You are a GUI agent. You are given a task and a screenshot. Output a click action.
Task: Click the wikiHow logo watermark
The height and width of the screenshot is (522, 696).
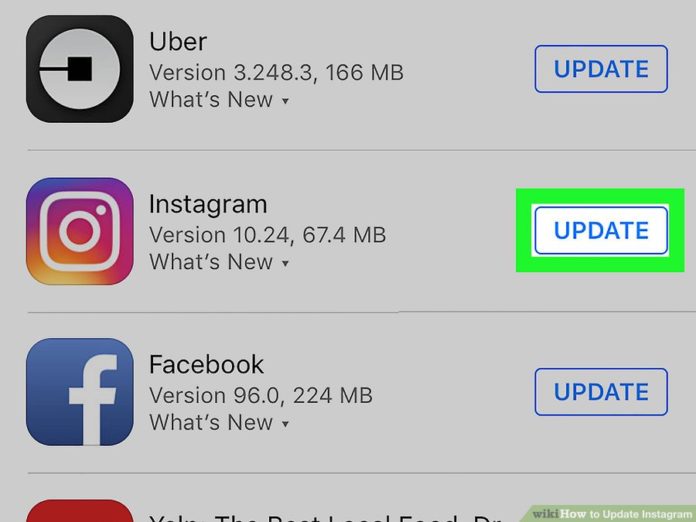pyautogui.click(x=545, y=514)
